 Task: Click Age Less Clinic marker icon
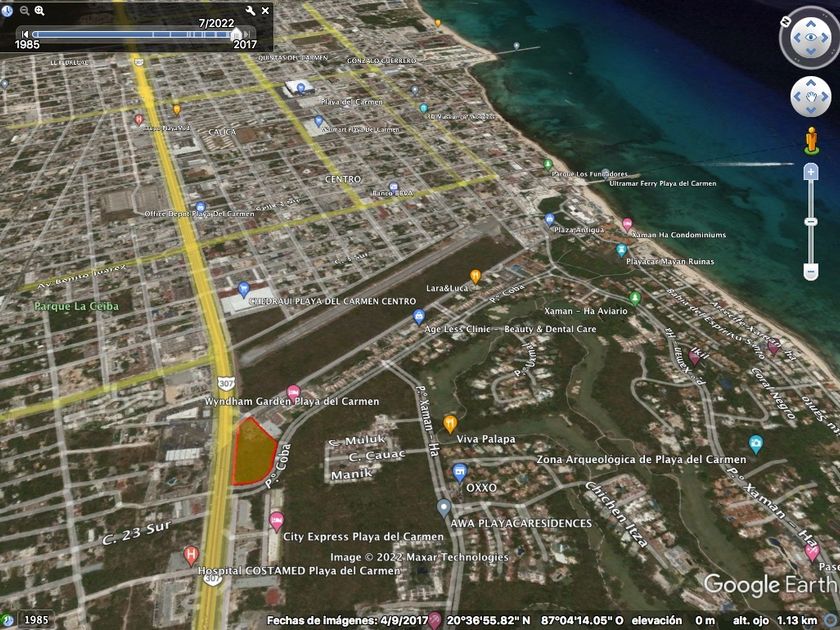419,316
